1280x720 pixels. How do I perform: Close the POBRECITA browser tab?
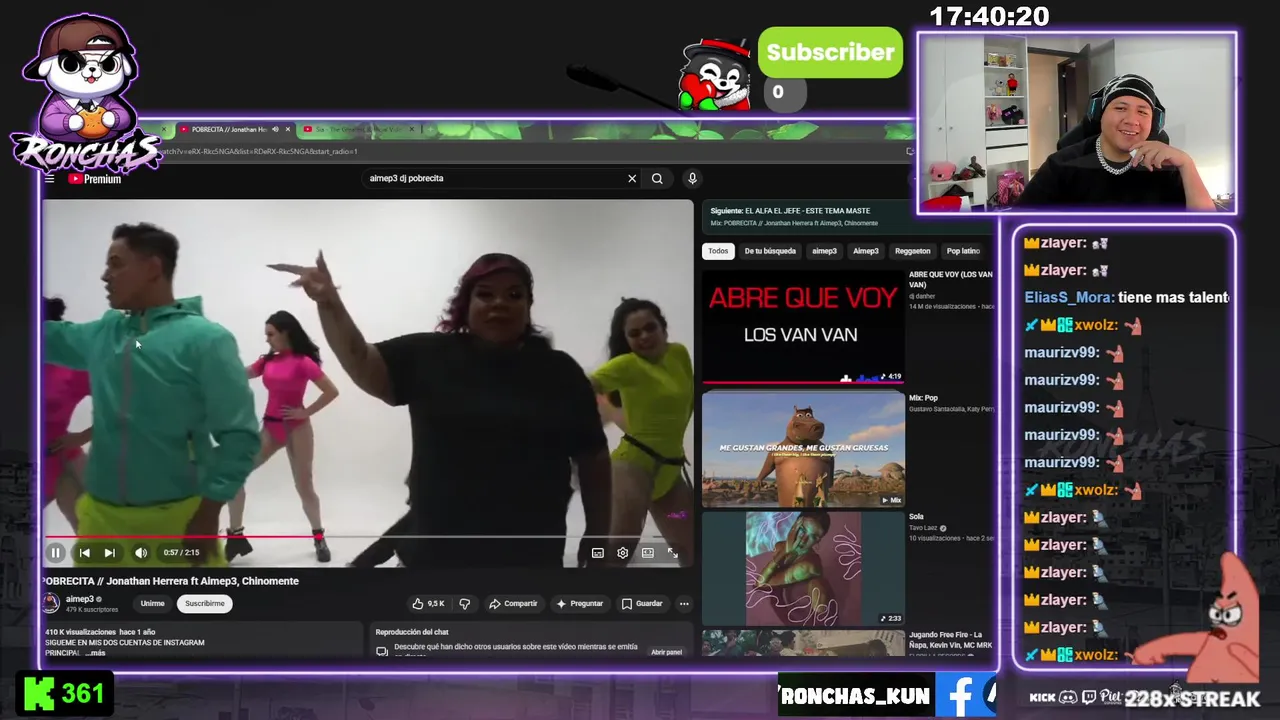[x=289, y=129]
